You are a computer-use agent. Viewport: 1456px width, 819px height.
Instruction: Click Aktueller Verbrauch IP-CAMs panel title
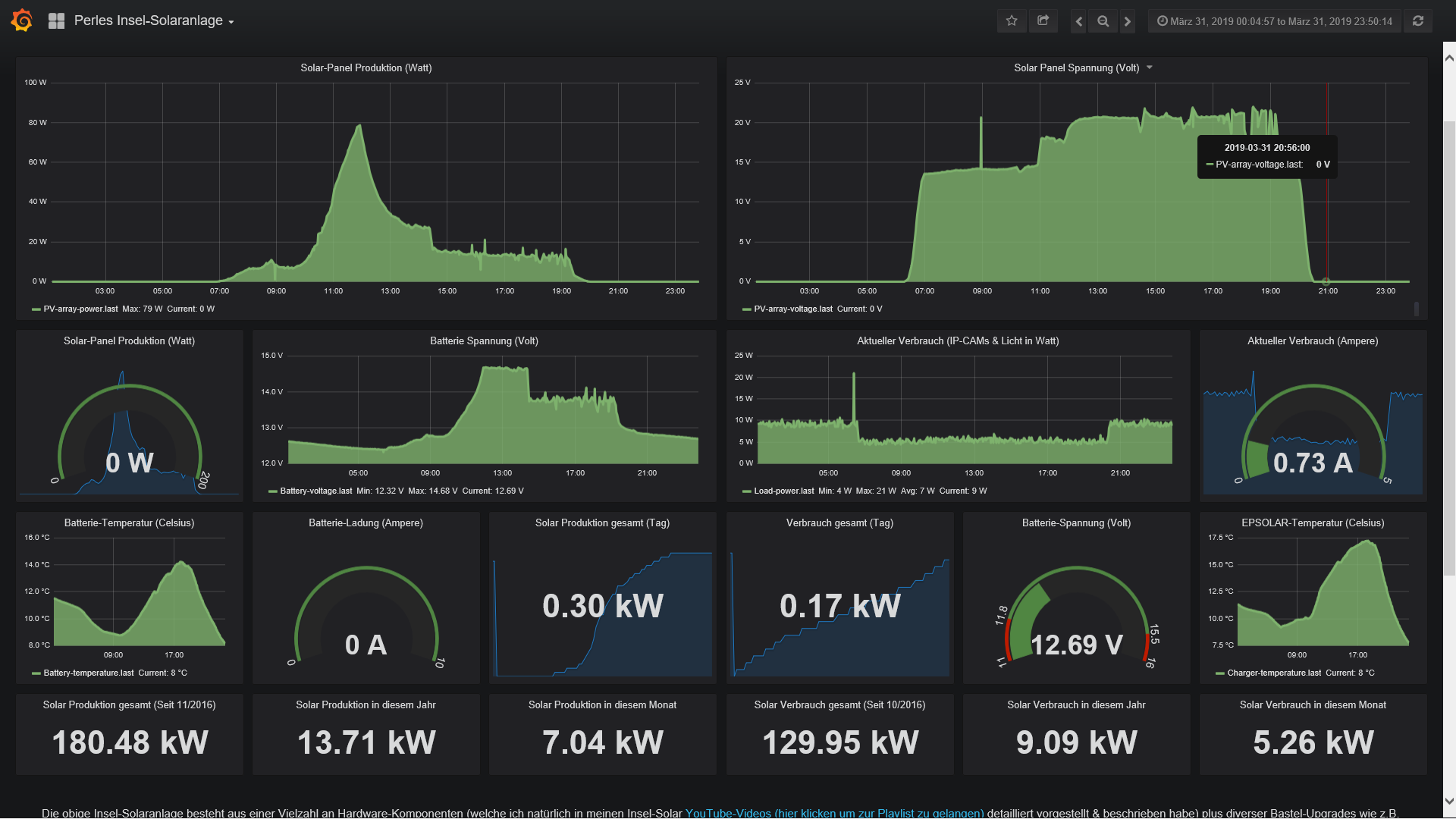[958, 341]
